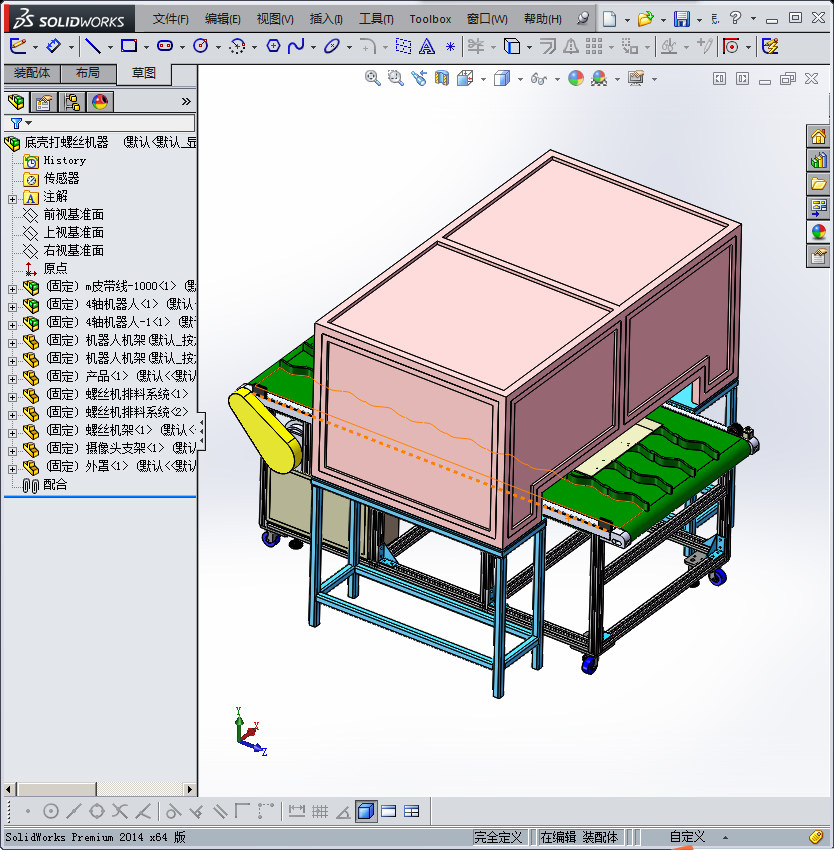Select the Circle sketch tool

[201, 47]
